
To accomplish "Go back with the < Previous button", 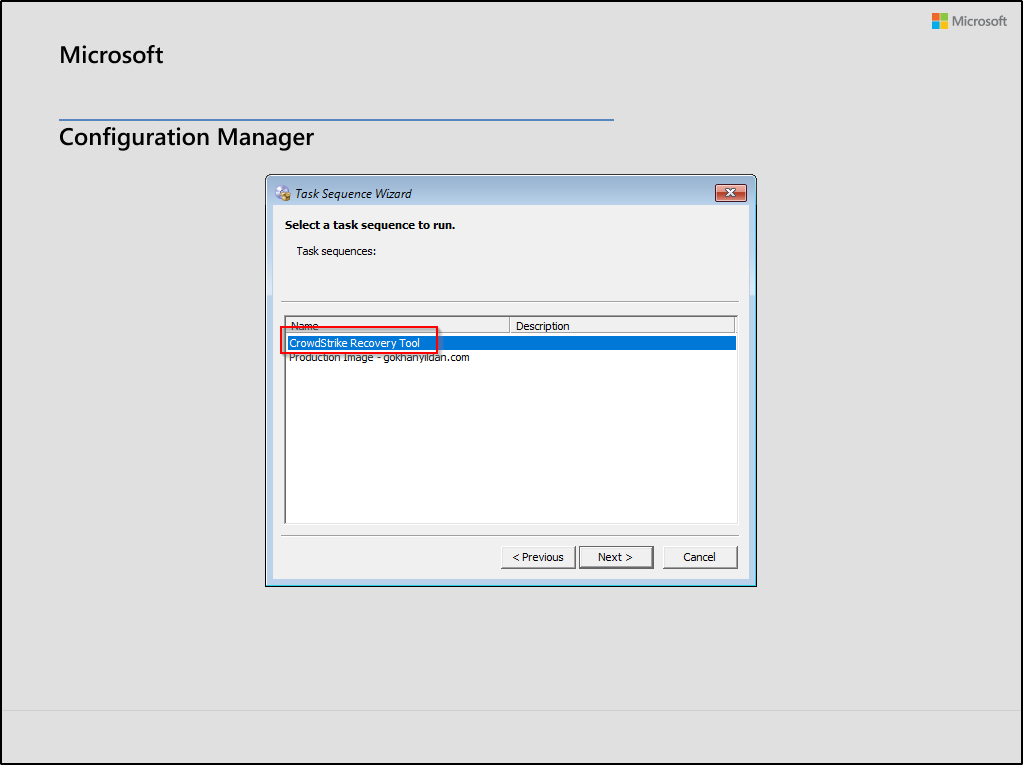I will (x=538, y=557).
